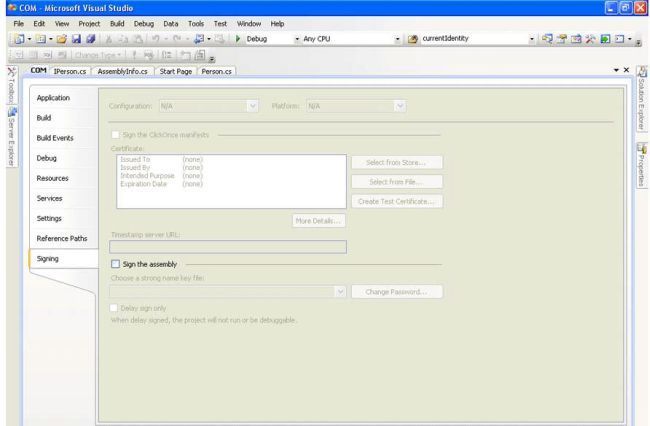Click the Navigate Backward icon
The height and width of the screenshot is (426, 650).
pos(199,39)
